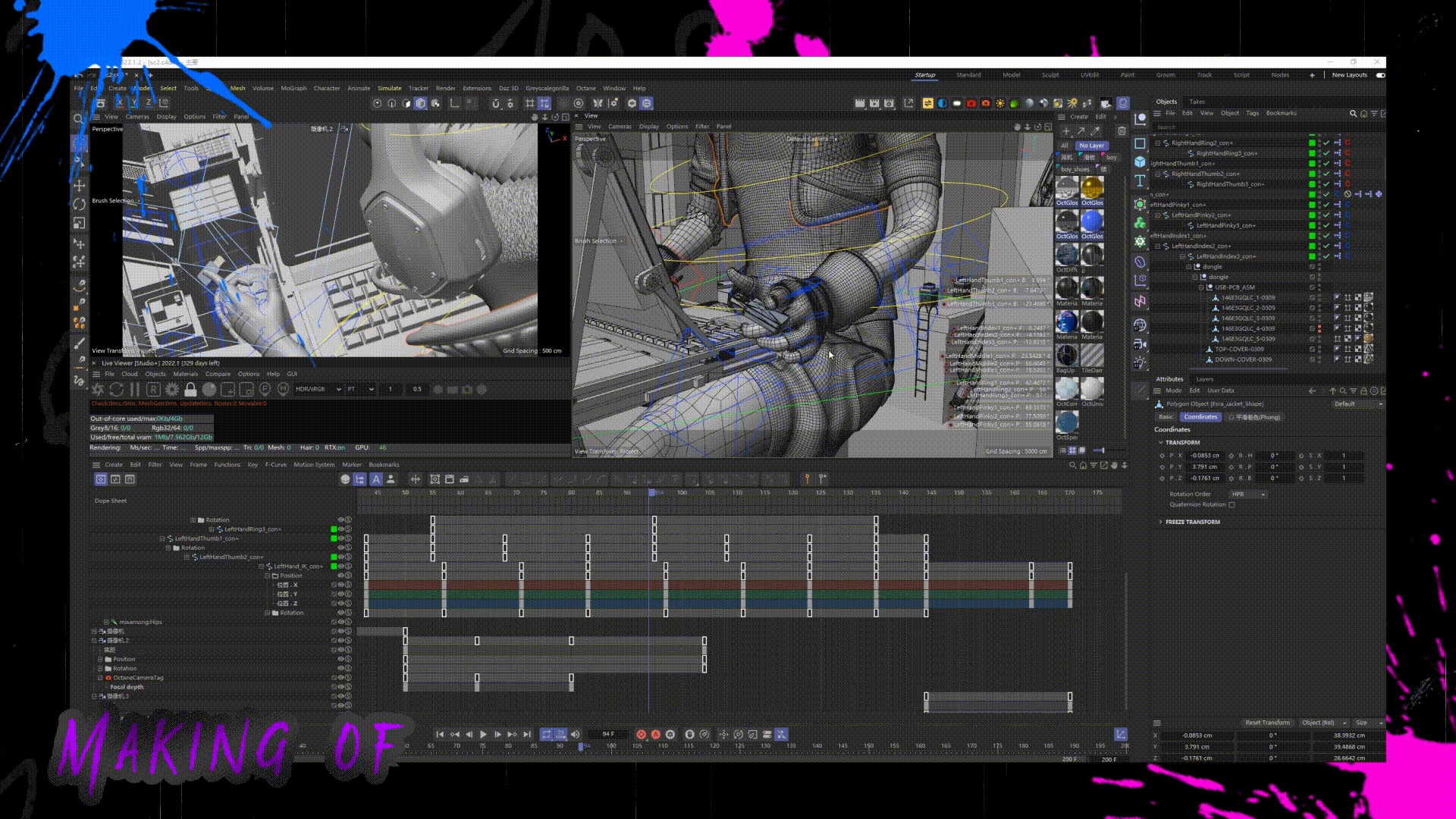Enable the Quaternion Rotation checkbox
This screenshot has height=819, width=1456.
[x=1232, y=504]
